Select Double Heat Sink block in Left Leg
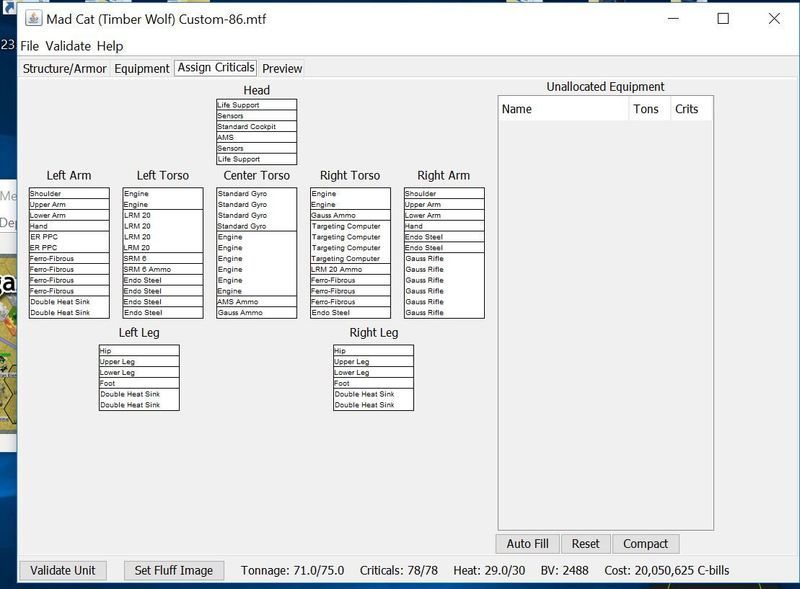The height and width of the screenshot is (589, 800). pos(139,399)
